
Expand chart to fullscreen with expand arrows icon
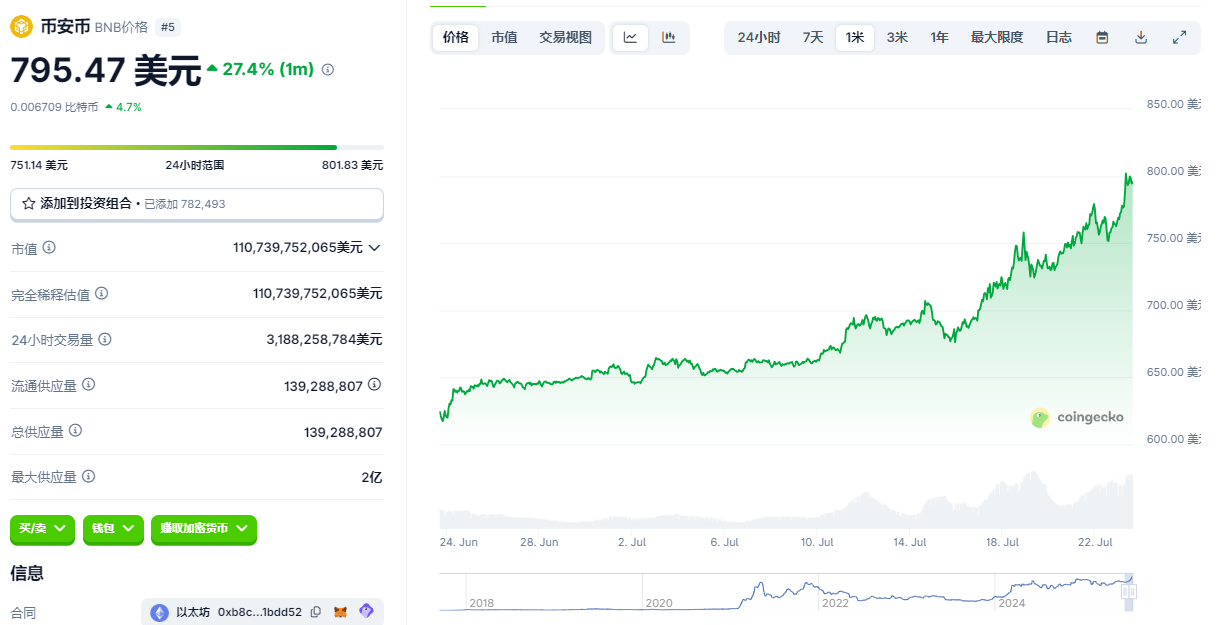click(x=1180, y=37)
